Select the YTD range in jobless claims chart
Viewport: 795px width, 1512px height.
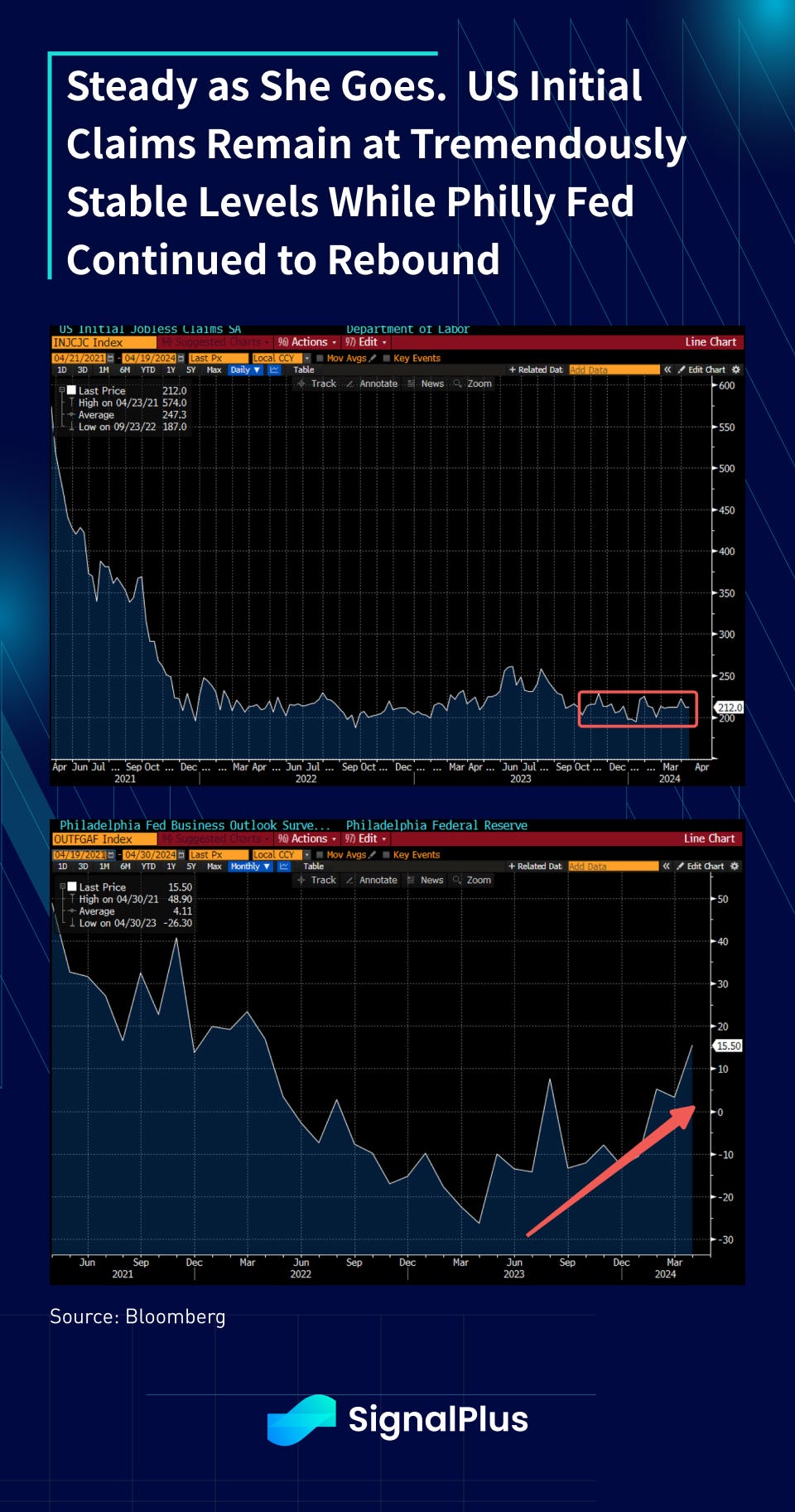pyautogui.click(x=147, y=370)
